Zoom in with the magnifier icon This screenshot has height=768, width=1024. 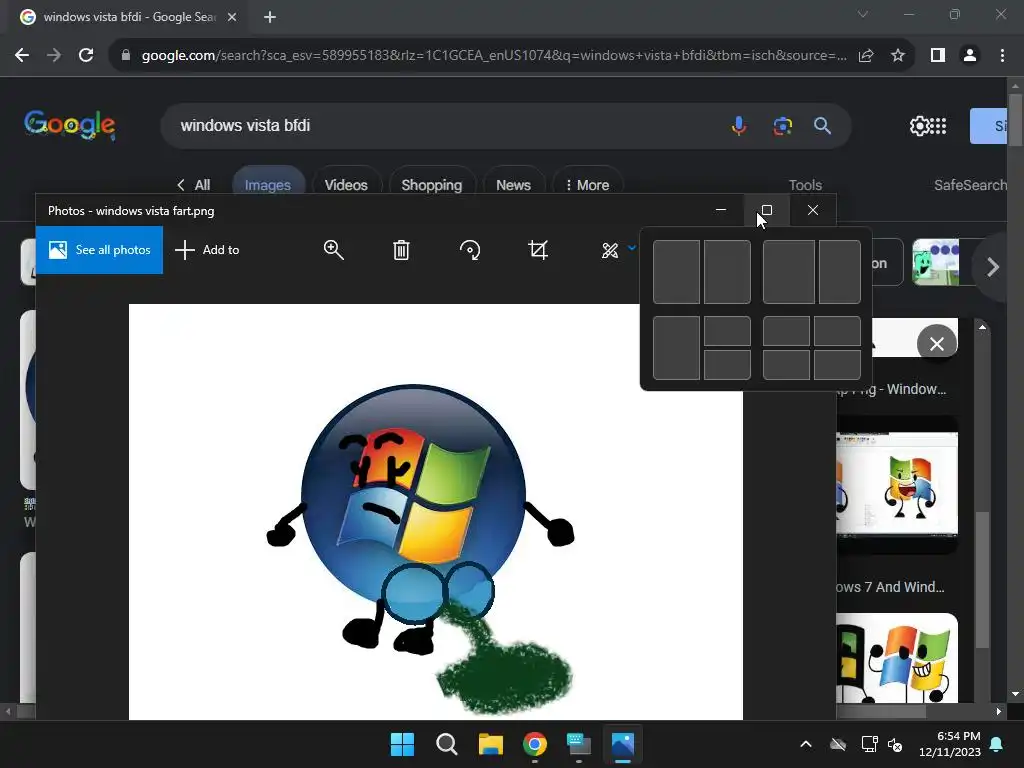333,250
